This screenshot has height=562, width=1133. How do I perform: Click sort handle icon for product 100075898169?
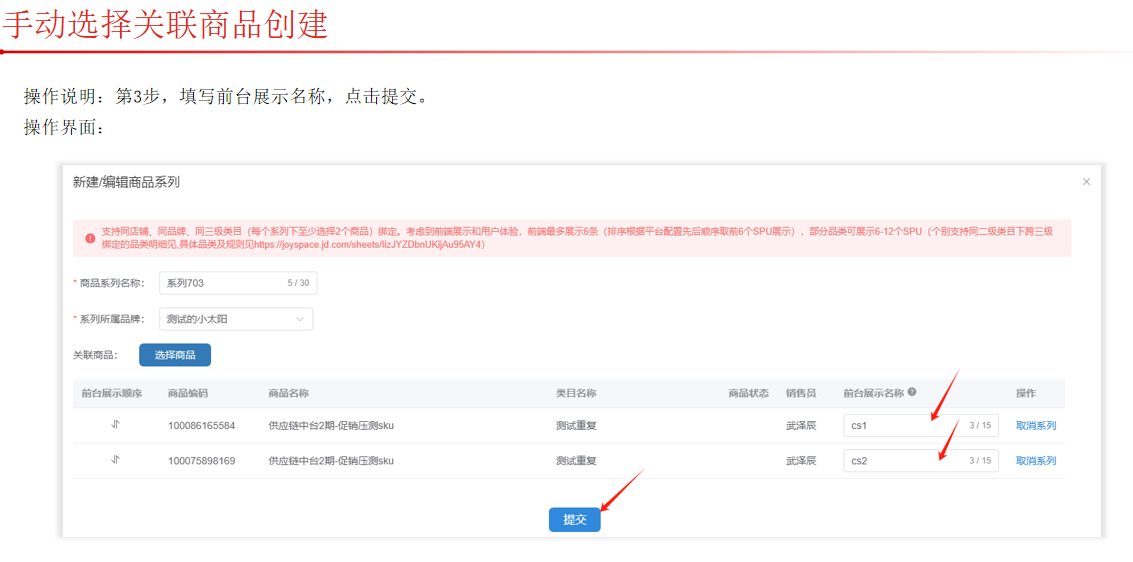115,460
